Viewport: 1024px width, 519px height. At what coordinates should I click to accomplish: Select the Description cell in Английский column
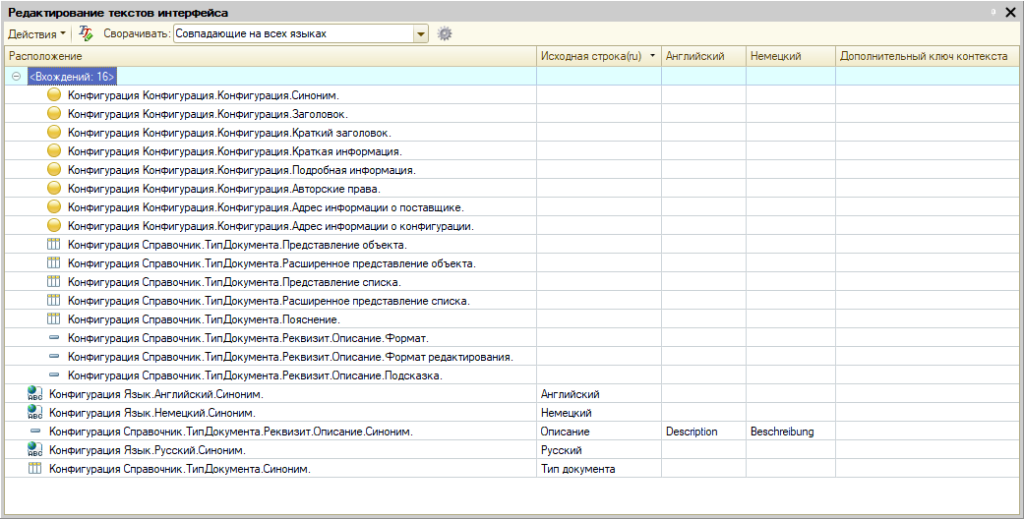703,432
